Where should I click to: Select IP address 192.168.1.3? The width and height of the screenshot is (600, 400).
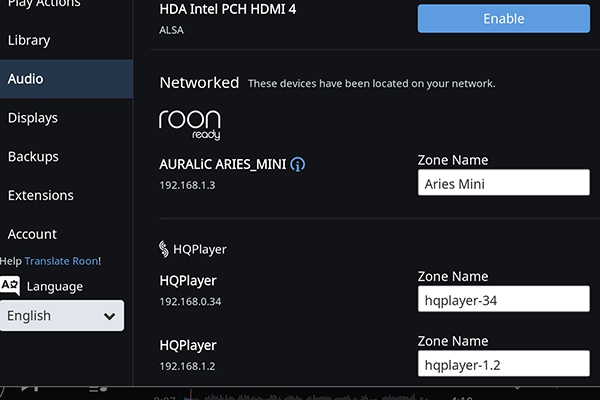click(188, 185)
